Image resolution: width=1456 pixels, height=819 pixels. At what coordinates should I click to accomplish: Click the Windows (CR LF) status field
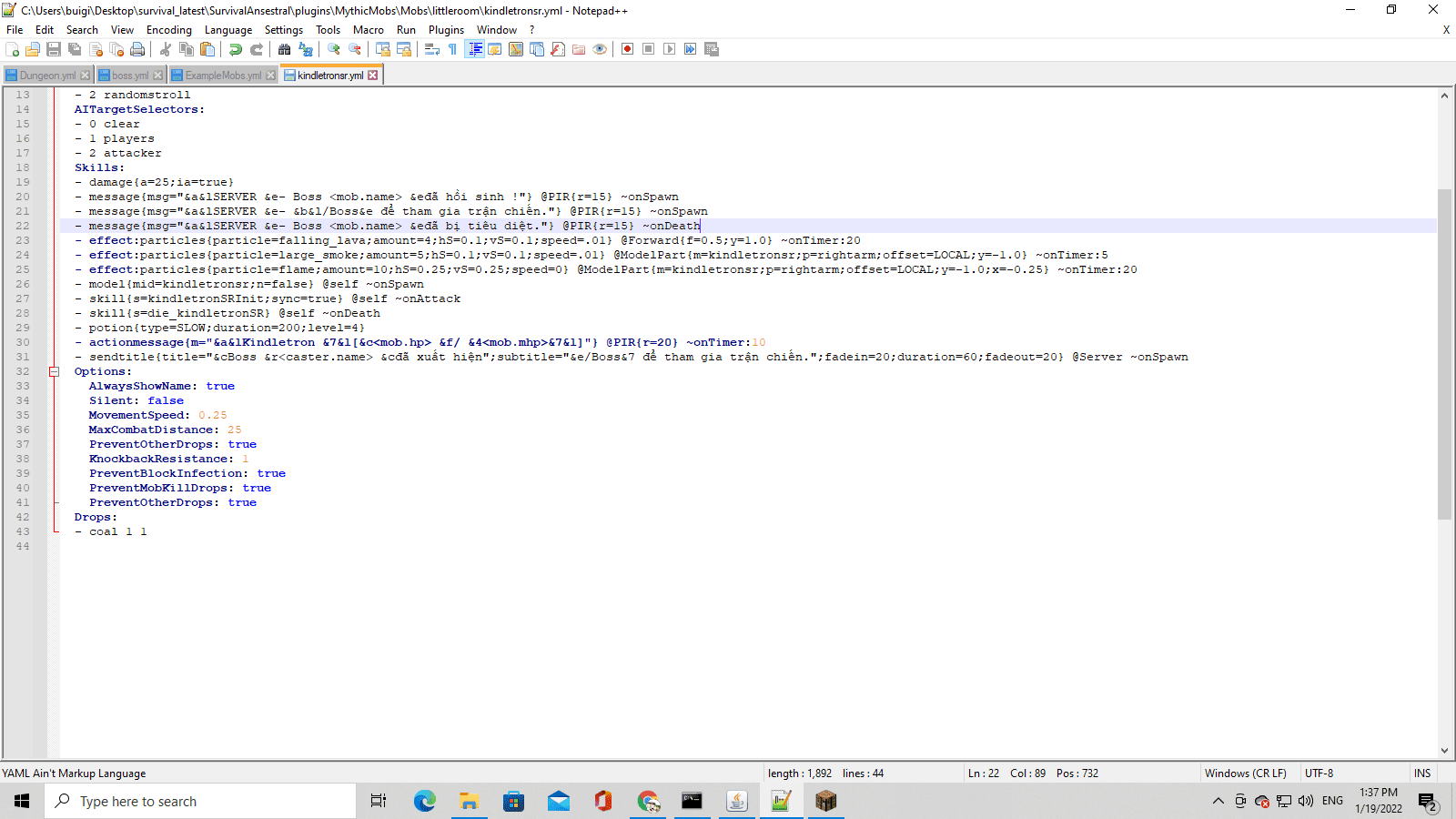tap(1246, 773)
